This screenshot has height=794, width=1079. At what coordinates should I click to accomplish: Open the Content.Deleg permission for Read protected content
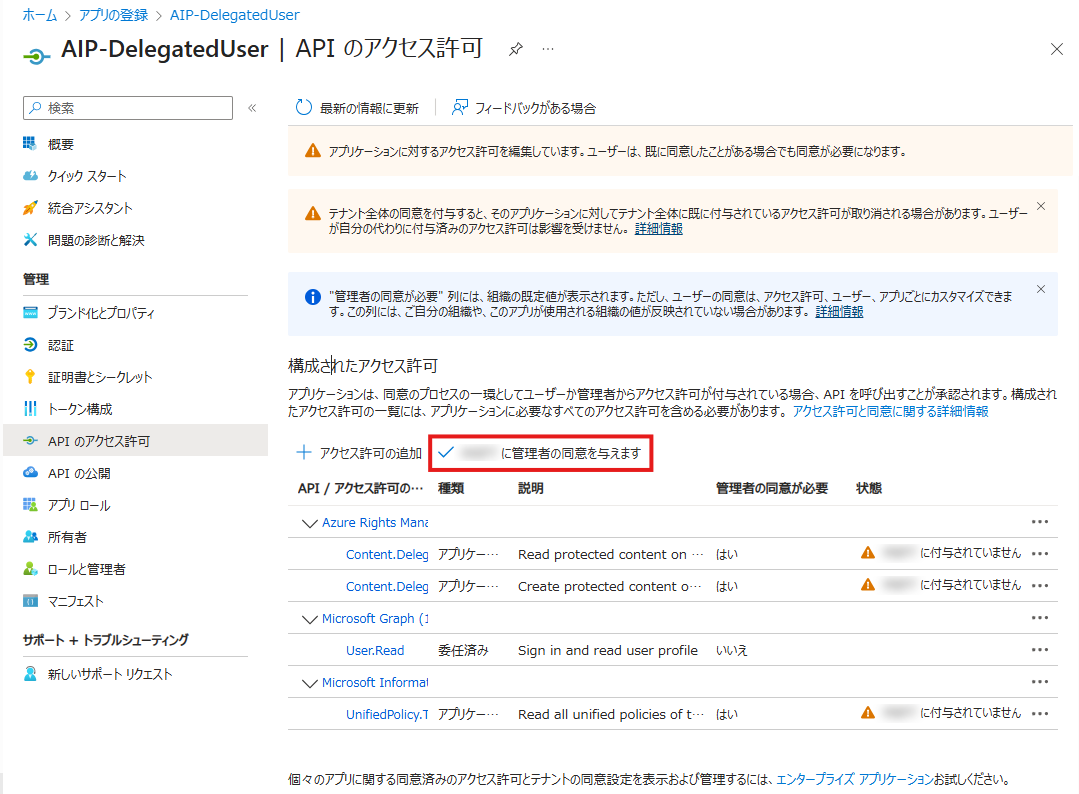[387, 555]
